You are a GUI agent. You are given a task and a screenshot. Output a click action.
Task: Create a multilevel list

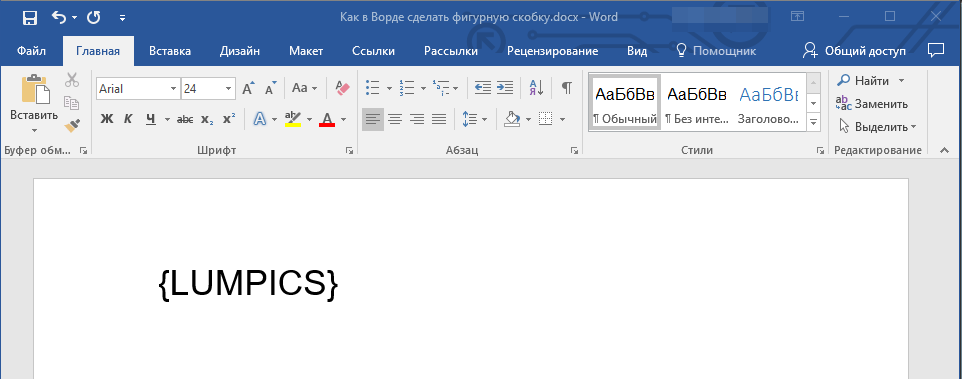pyautogui.click(x=441, y=88)
